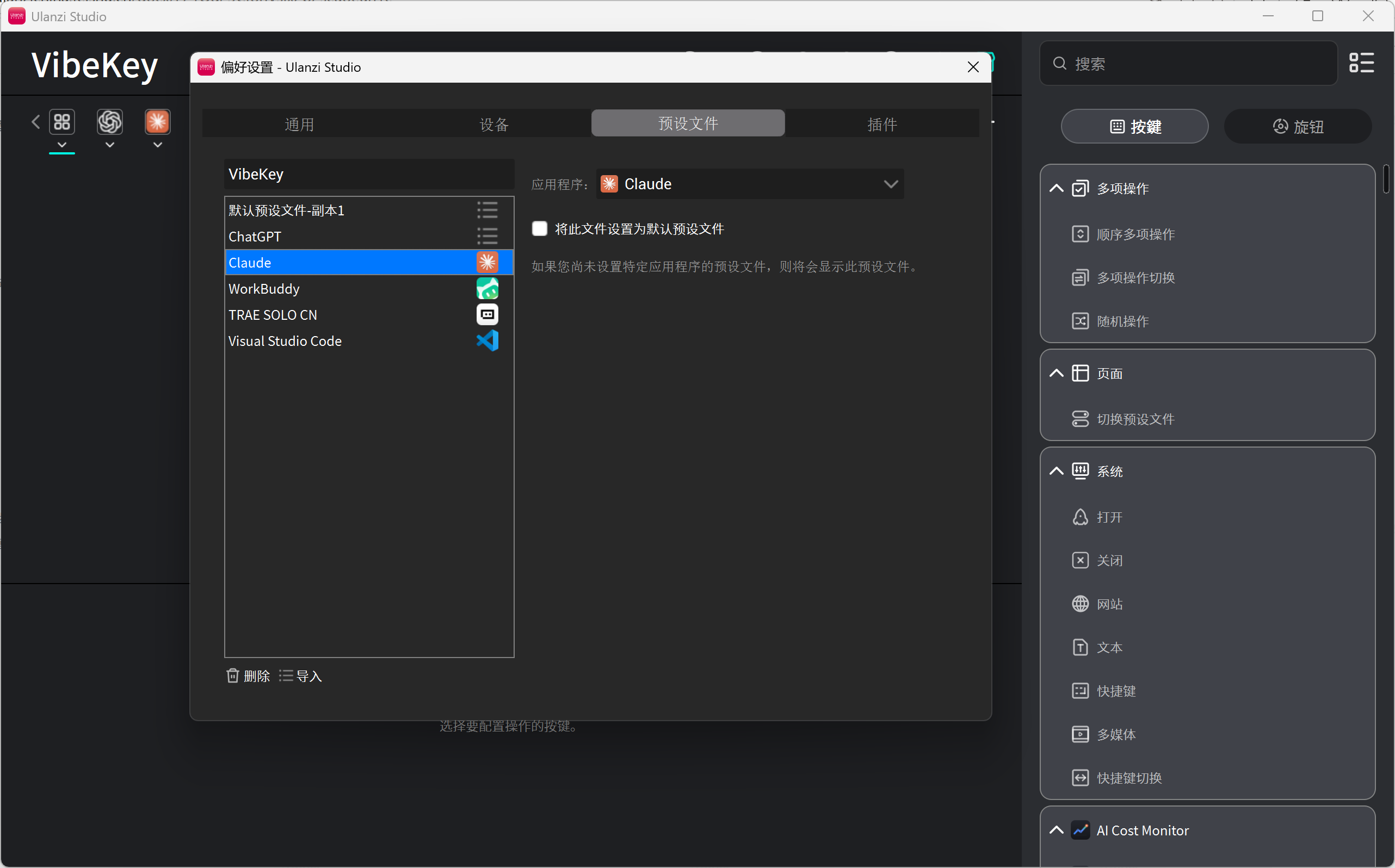Click the 打开 rocket icon
1395x868 pixels.
tap(1079, 517)
